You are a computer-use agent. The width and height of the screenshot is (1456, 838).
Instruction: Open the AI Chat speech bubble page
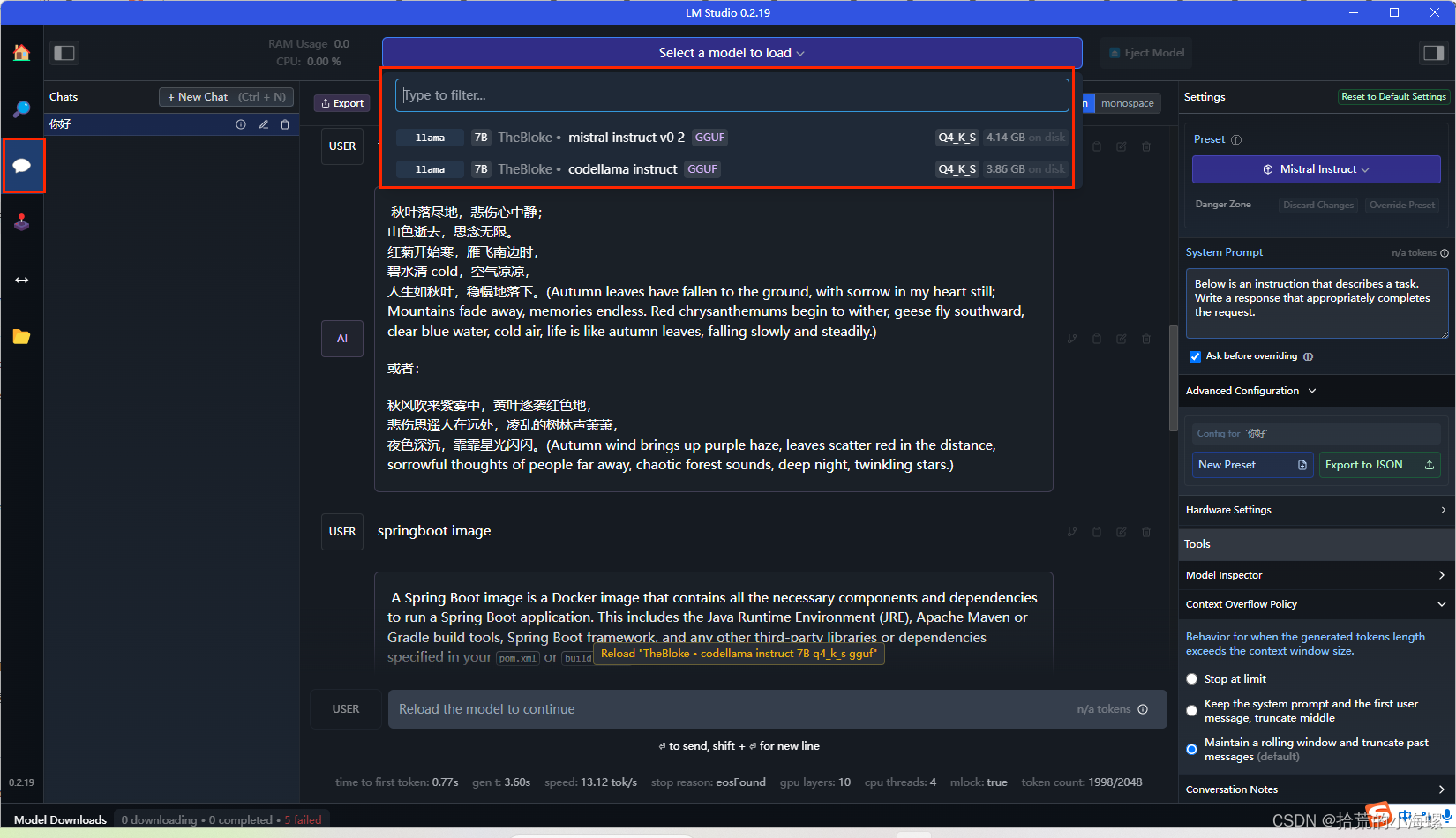point(22,166)
